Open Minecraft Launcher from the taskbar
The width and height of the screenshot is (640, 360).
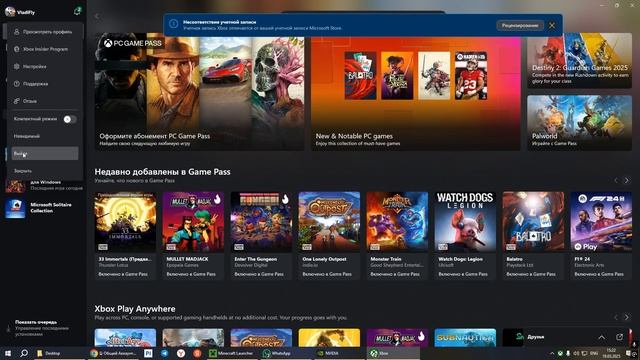(231, 353)
